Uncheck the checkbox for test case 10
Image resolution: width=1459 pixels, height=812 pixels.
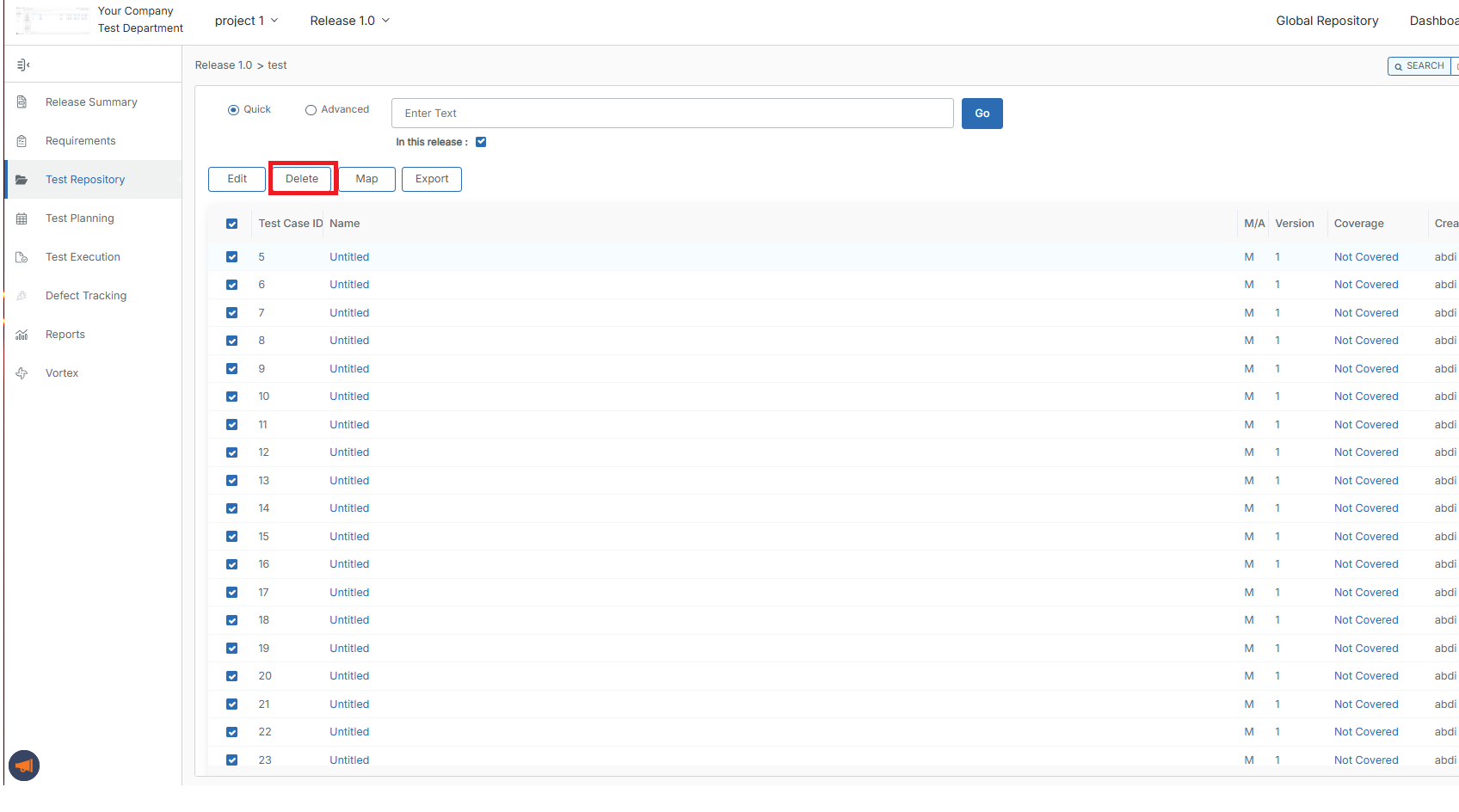pyautogui.click(x=232, y=397)
